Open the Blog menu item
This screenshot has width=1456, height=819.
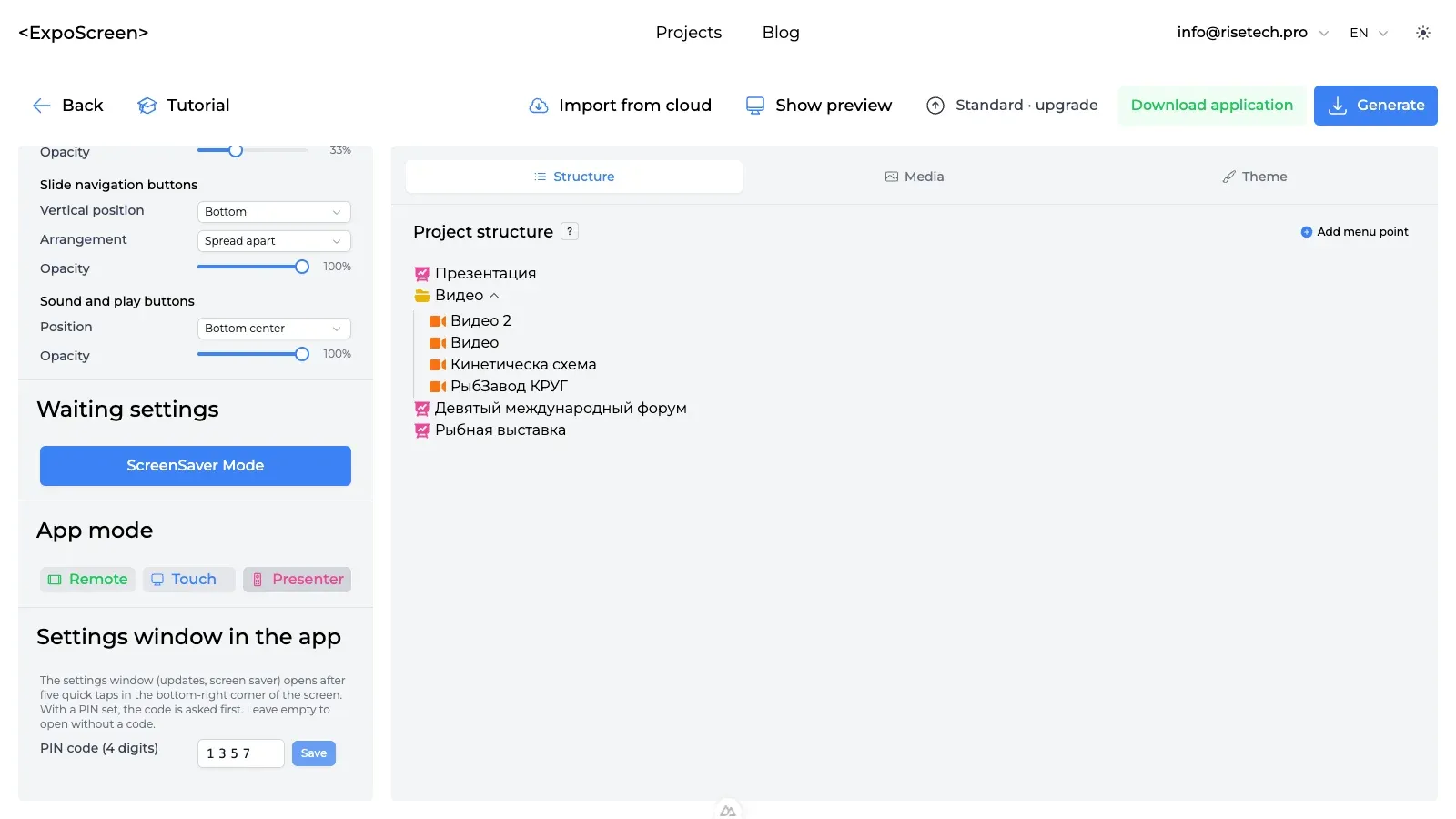click(781, 33)
